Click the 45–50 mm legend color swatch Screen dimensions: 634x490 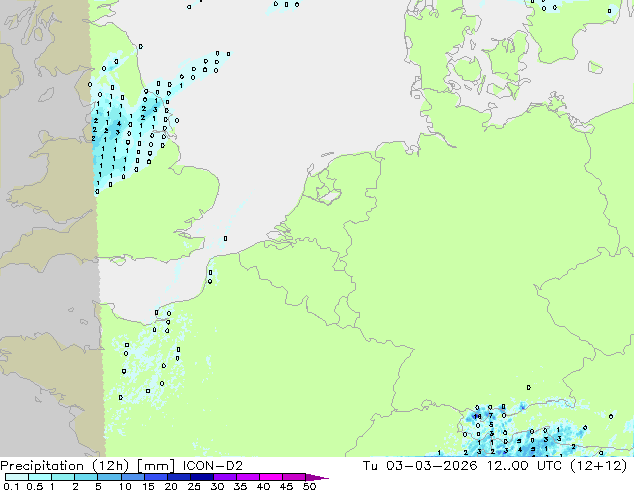point(294,477)
